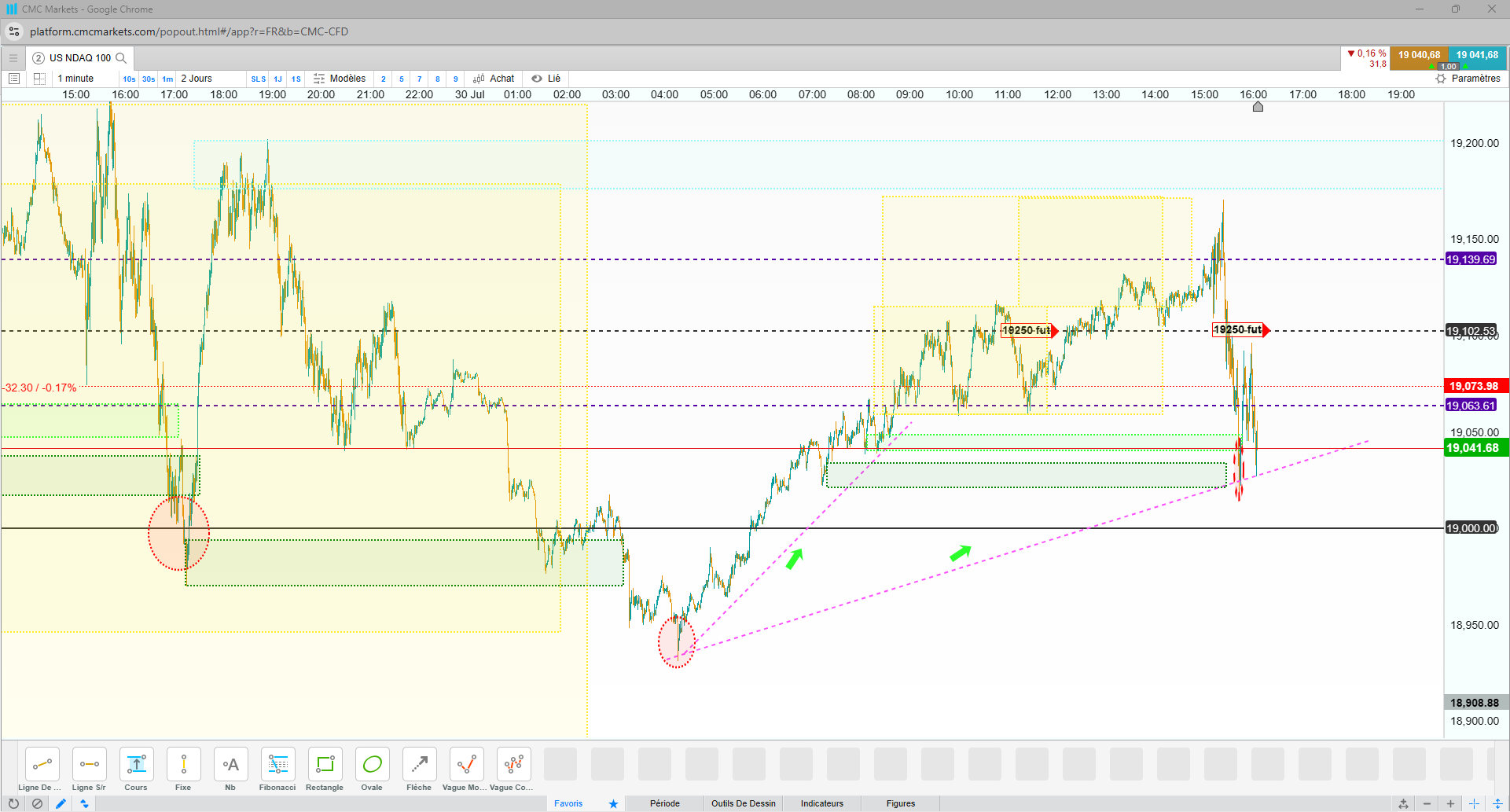This screenshot has width=1510, height=812.
Task: Switch to the Indicateurs tab
Action: point(822,803)
